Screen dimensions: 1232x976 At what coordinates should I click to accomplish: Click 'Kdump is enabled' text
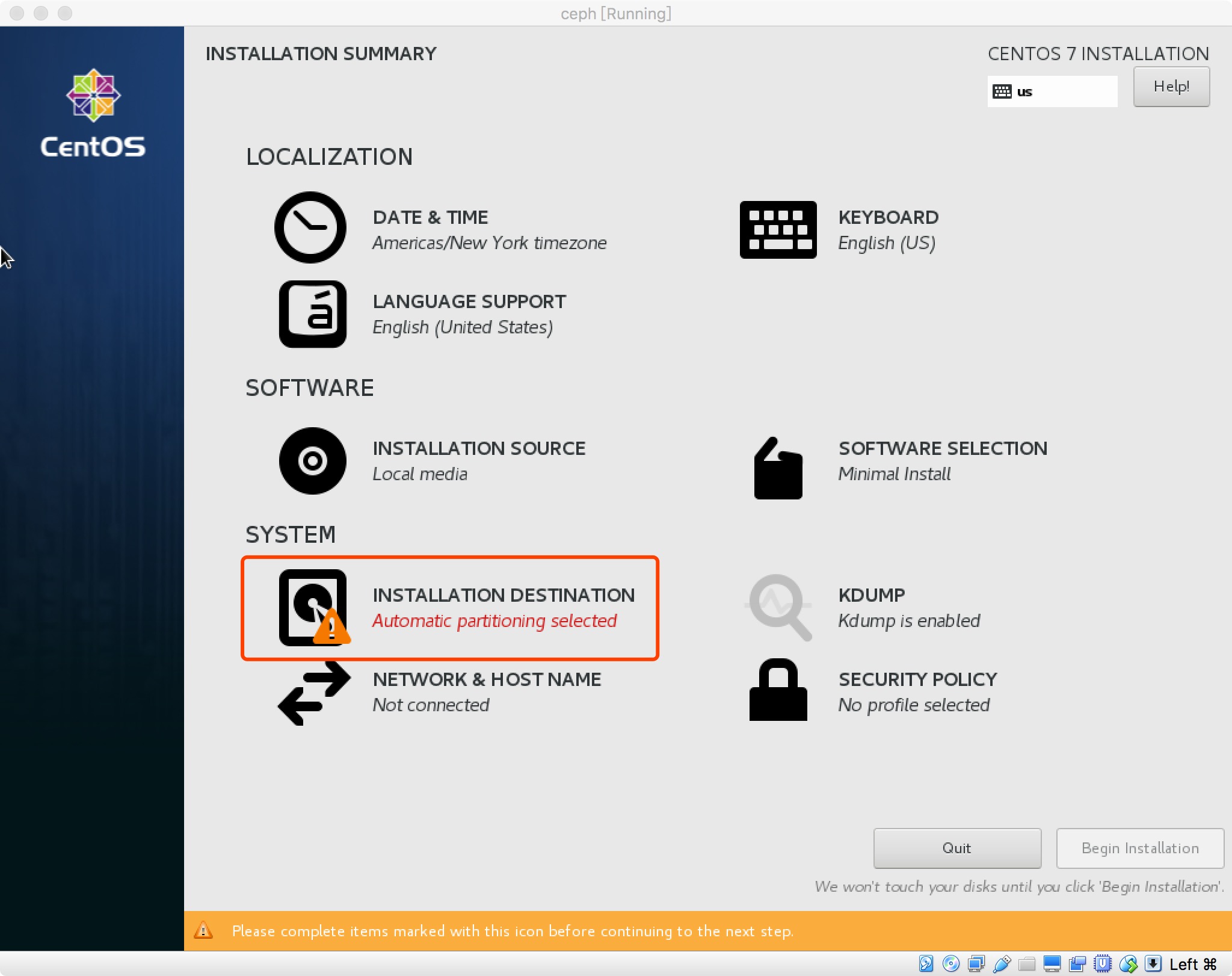[909, 620]
